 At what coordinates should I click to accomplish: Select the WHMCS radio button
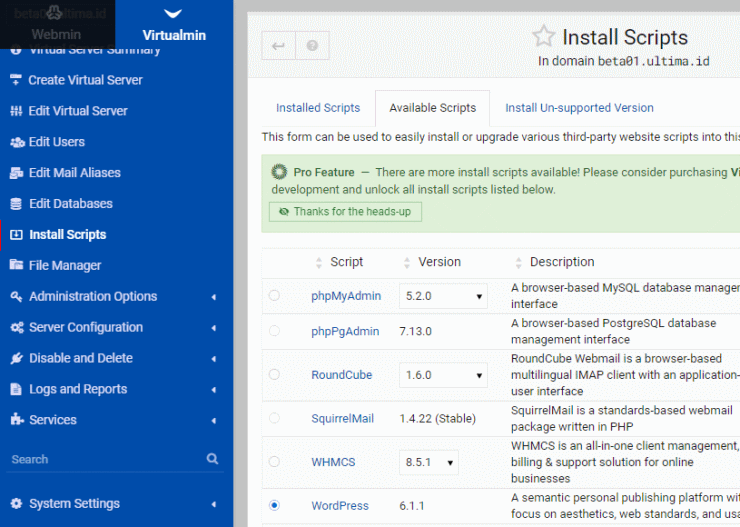(x=274, y=461)
